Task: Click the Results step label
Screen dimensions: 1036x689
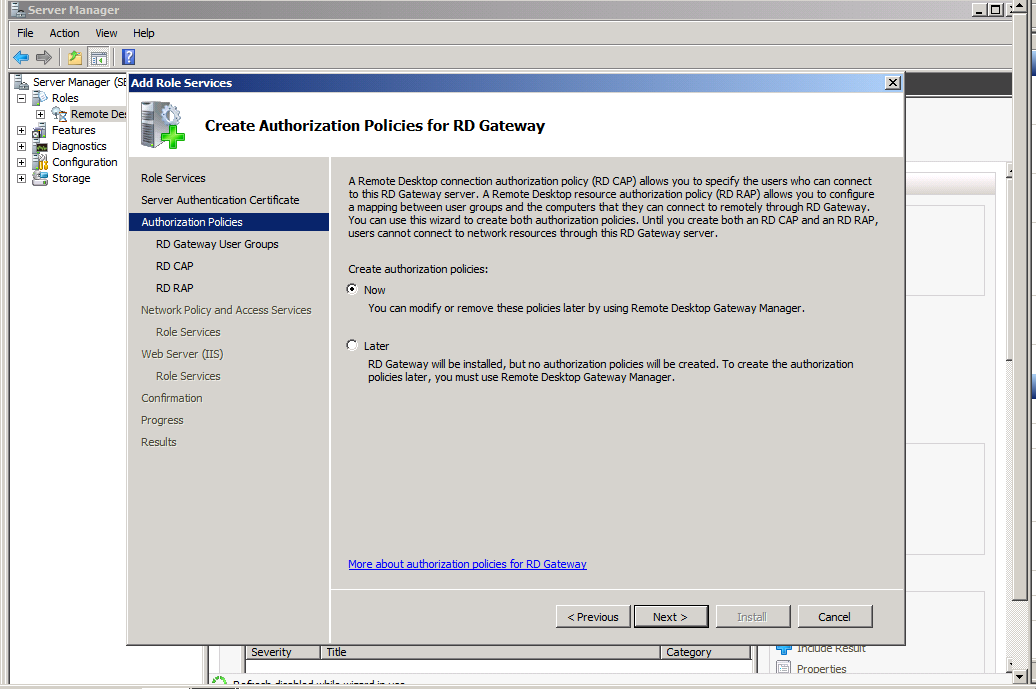Action: point(159,442)
